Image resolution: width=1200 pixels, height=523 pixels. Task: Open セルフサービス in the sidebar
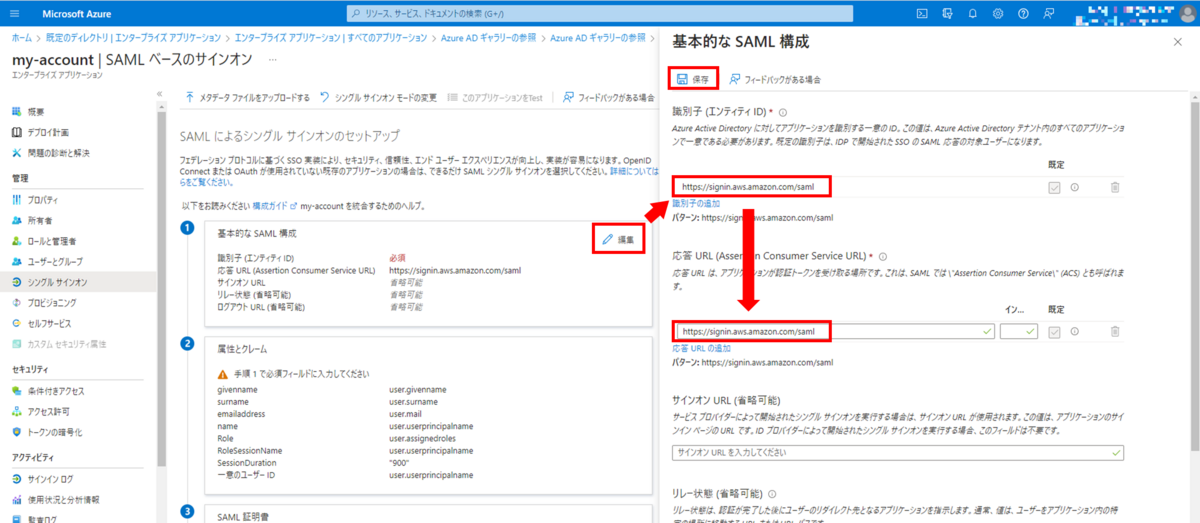tap(49, 323)
